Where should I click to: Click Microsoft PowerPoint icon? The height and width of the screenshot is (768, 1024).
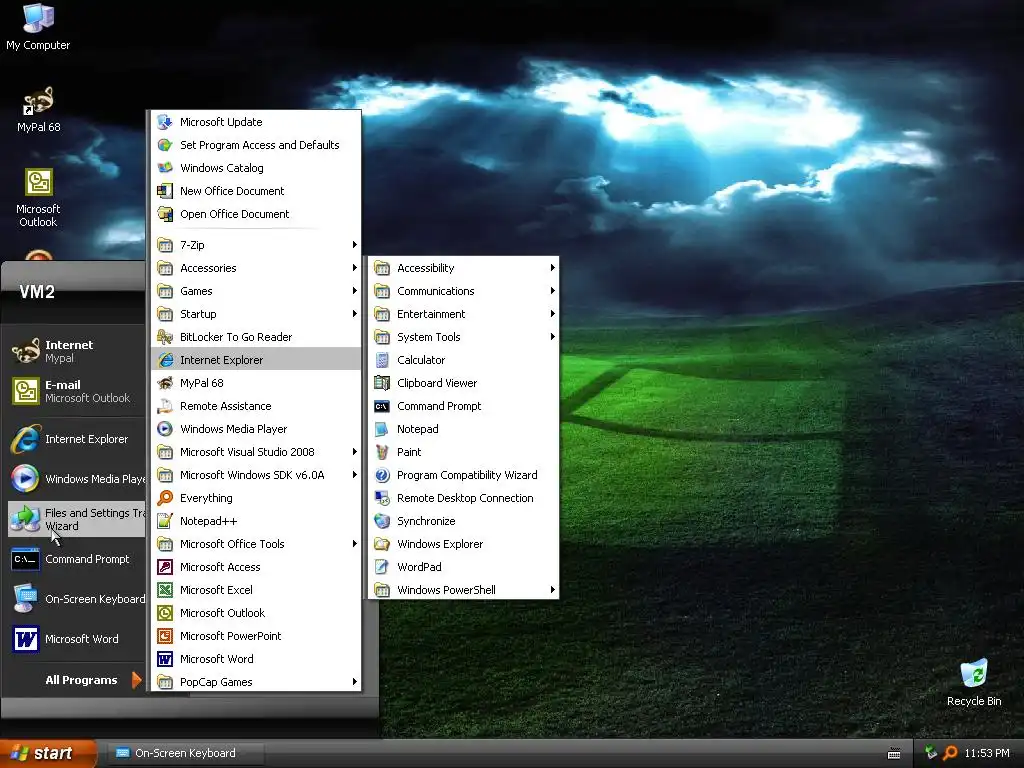pos(165,635)
